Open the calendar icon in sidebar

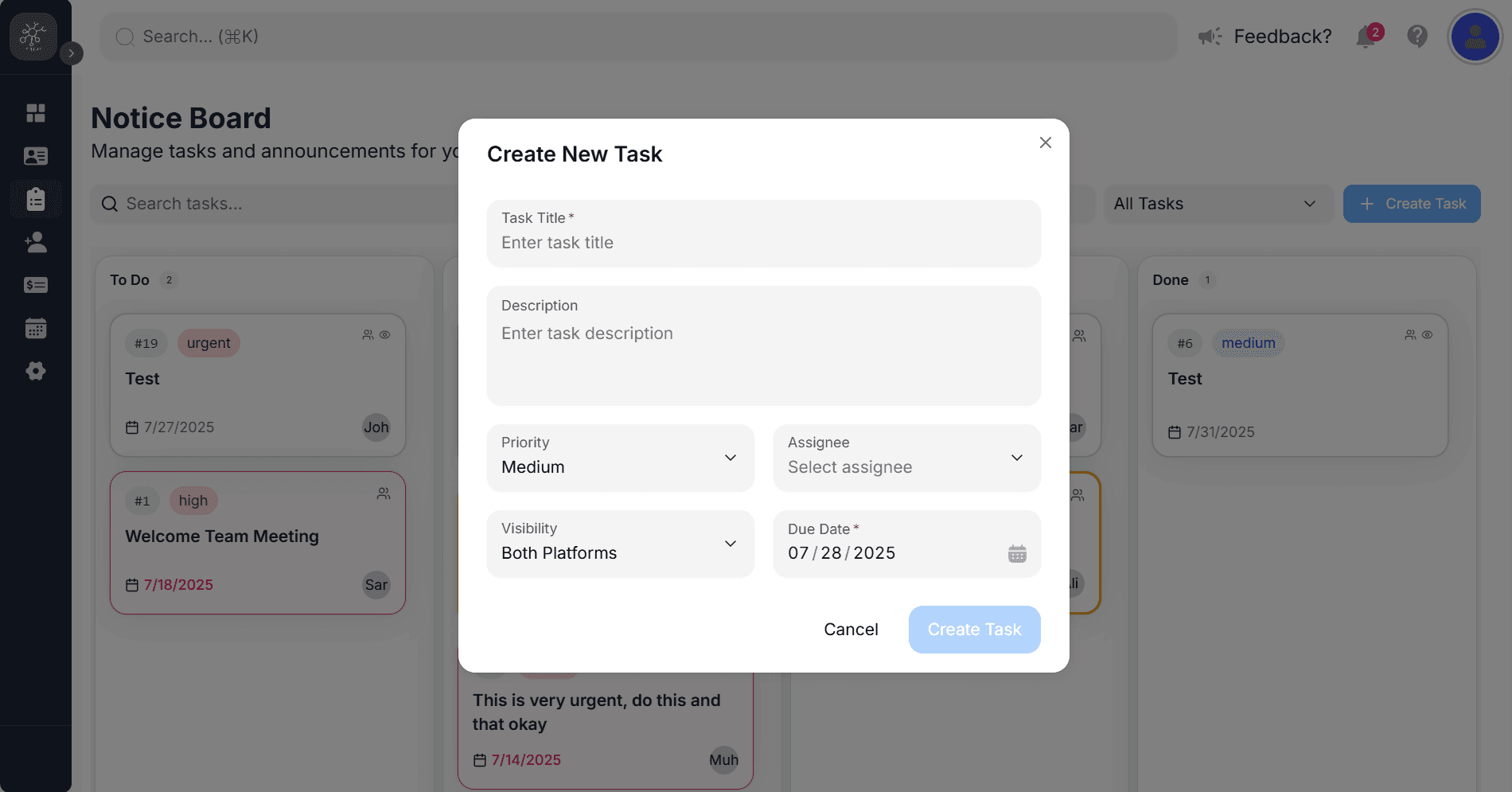pos(36,328)
